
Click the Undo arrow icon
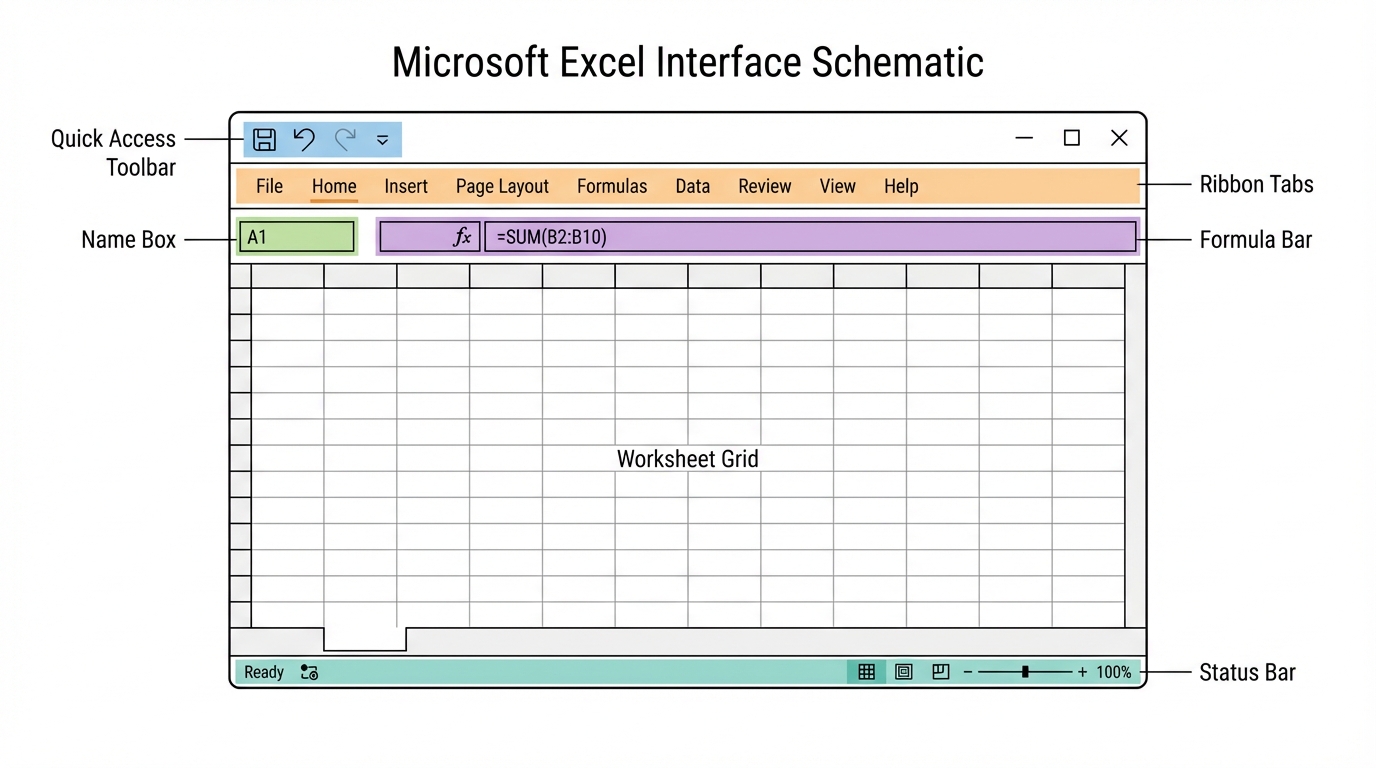coord(304,139)
